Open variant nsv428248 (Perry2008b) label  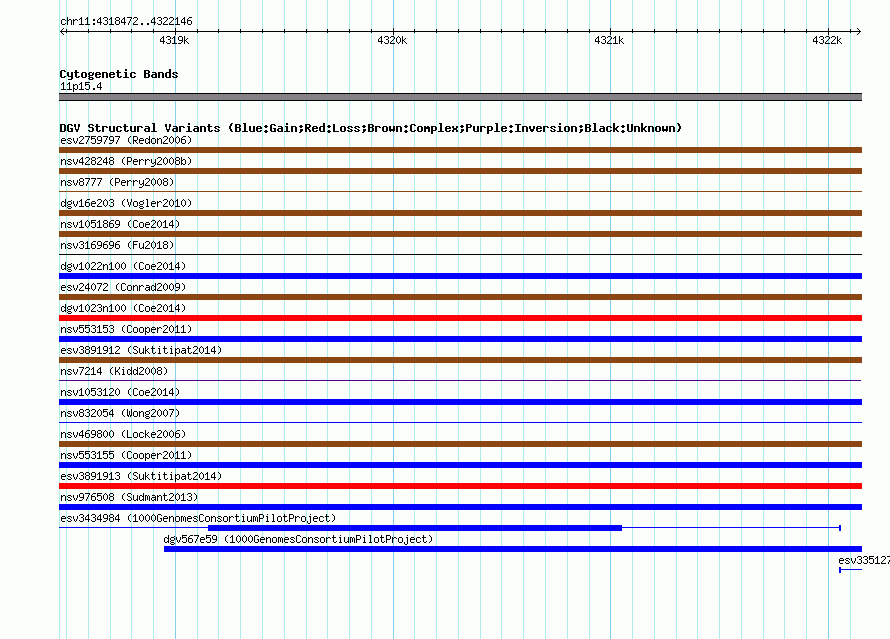[126, 161]
